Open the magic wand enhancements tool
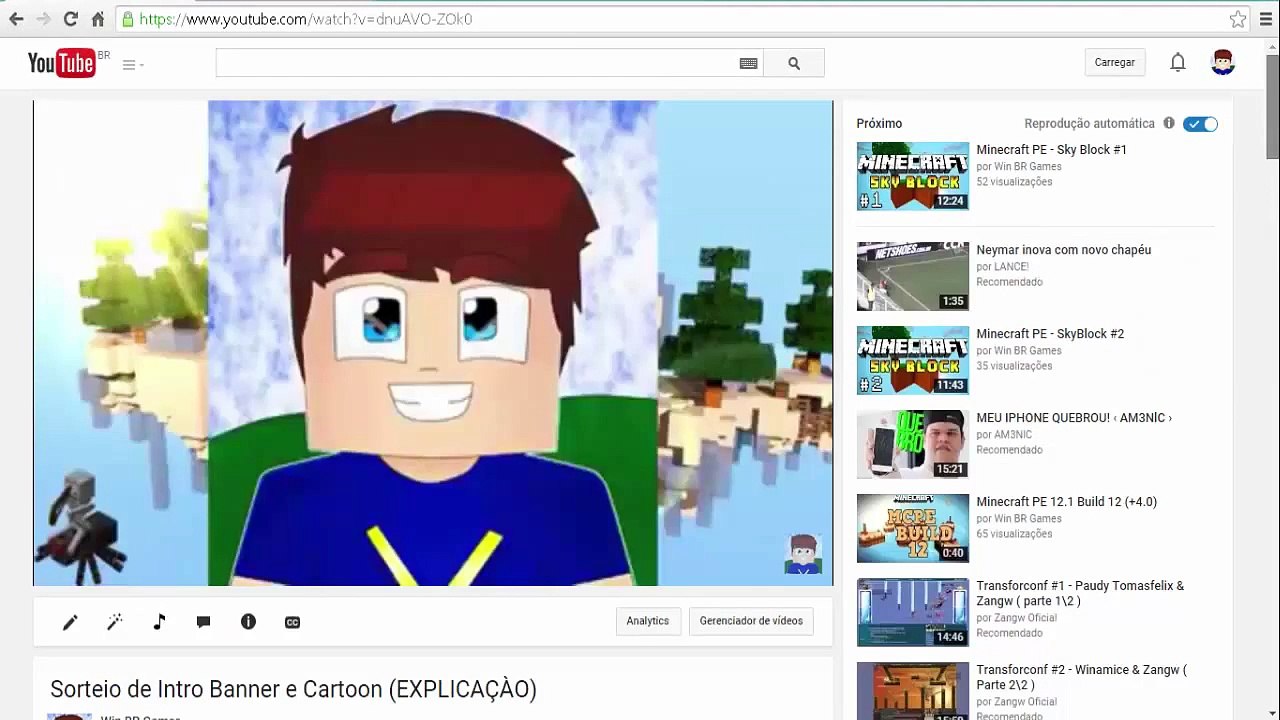Image resolution: width=1280 pixels, height=720 pixels. (x=115, y=622)
